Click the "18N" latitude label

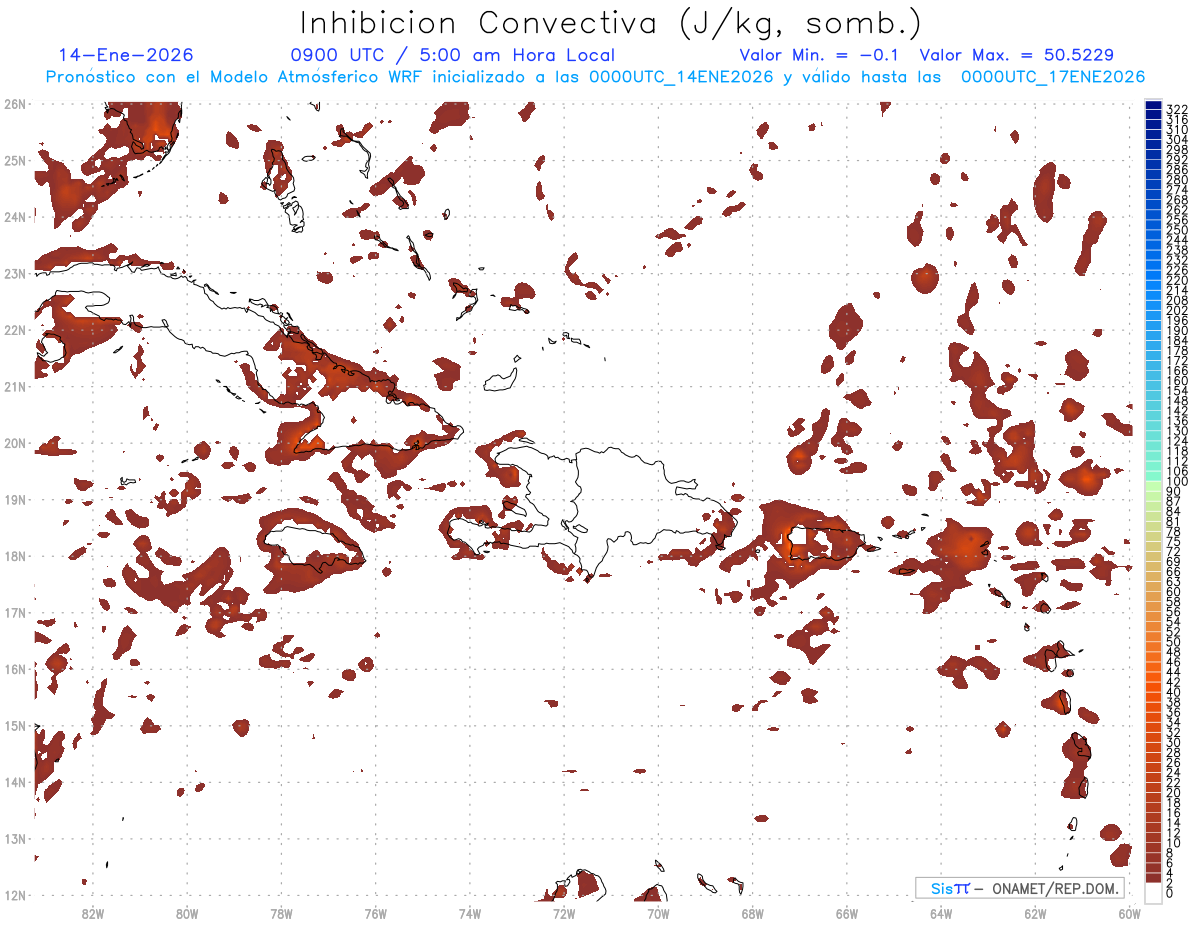[14, 556]
